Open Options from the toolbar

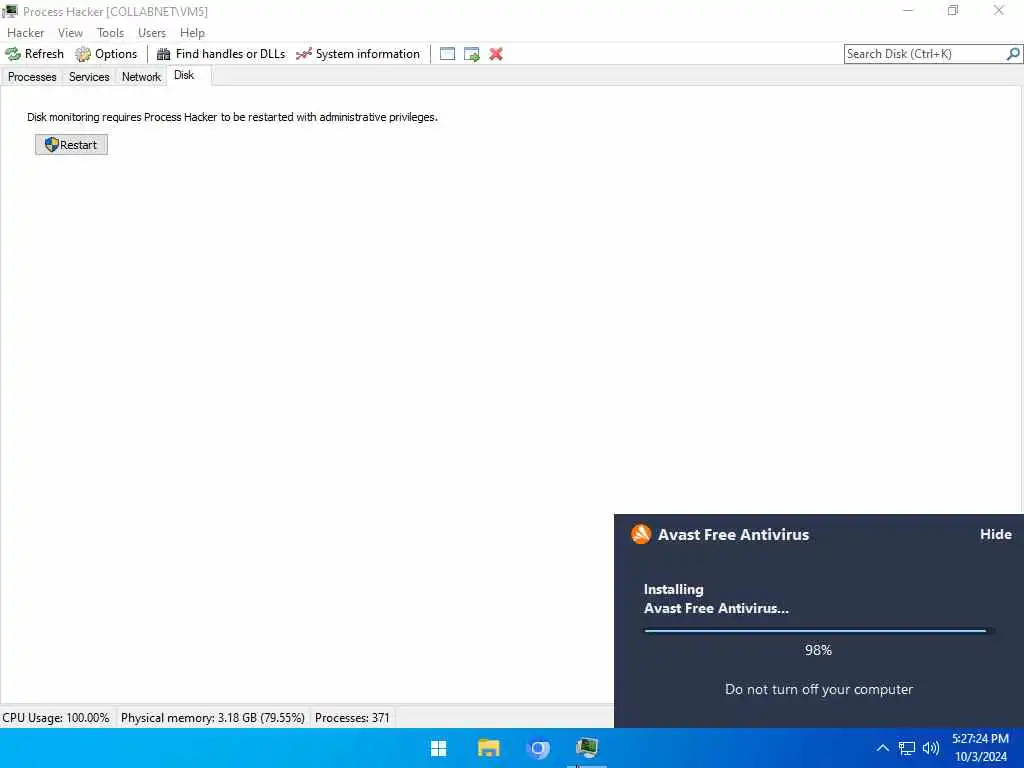(x=106, y=54)
